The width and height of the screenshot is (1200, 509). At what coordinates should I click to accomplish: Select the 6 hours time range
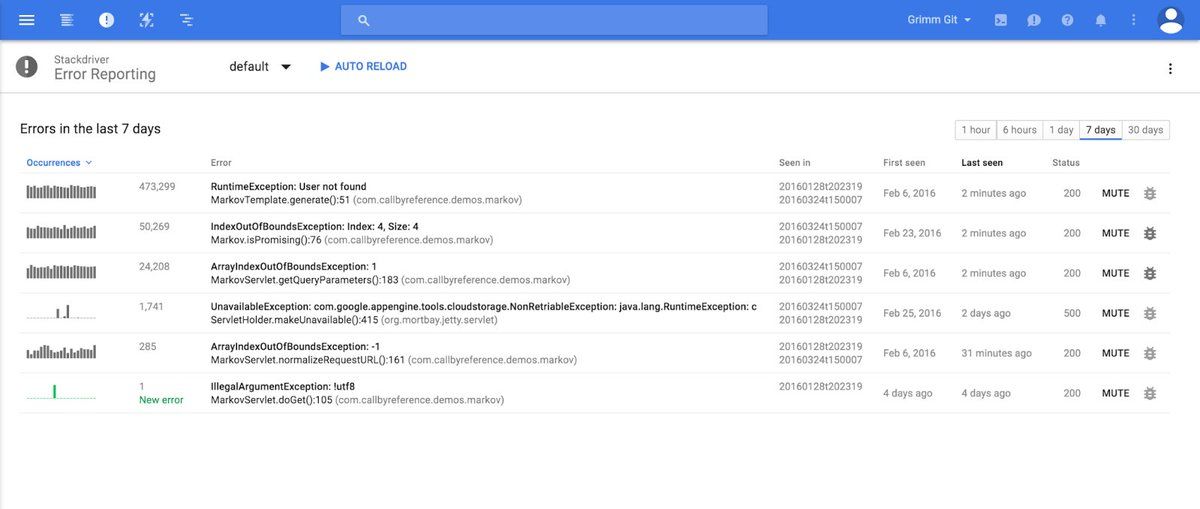click(1019, 130)
